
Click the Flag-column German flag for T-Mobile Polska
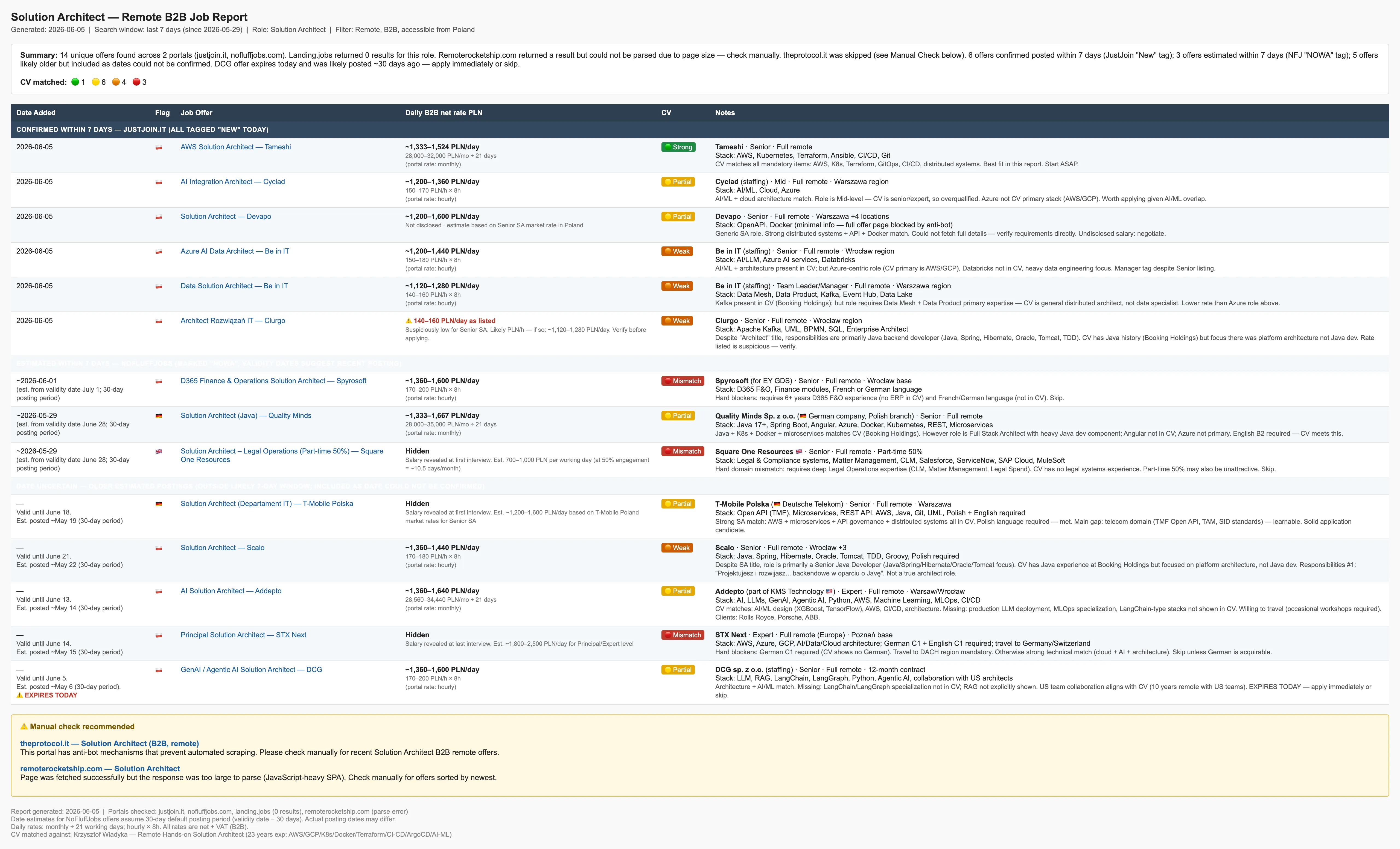[x=159, y=504]
